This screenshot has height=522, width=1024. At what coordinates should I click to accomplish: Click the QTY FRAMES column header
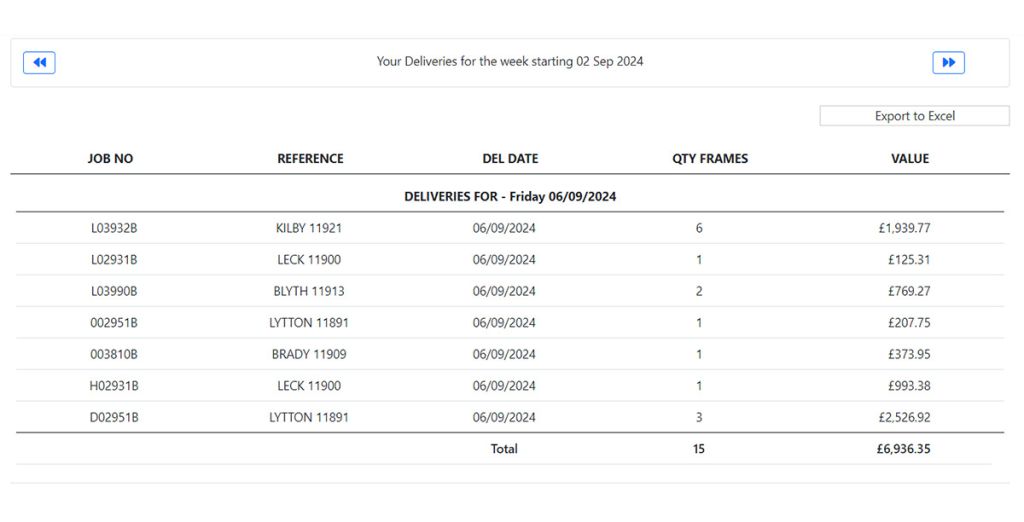tap(710, 158)
